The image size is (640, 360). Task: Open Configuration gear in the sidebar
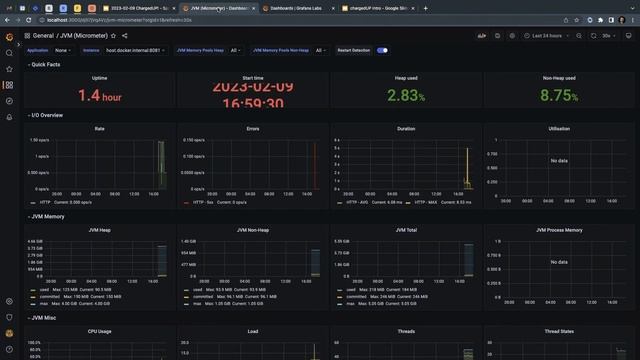click(9, 301)
